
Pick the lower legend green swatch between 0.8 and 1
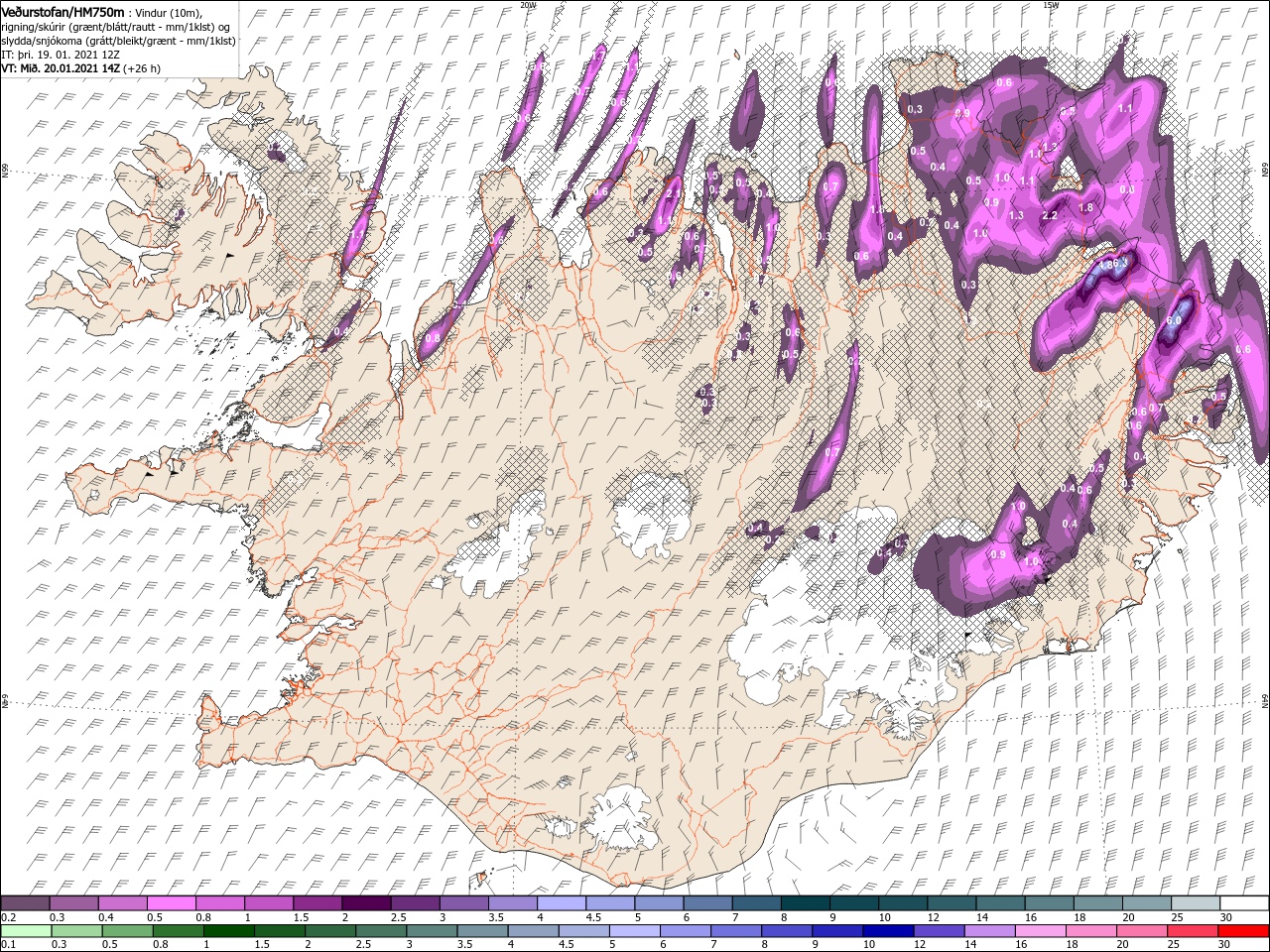178,931
